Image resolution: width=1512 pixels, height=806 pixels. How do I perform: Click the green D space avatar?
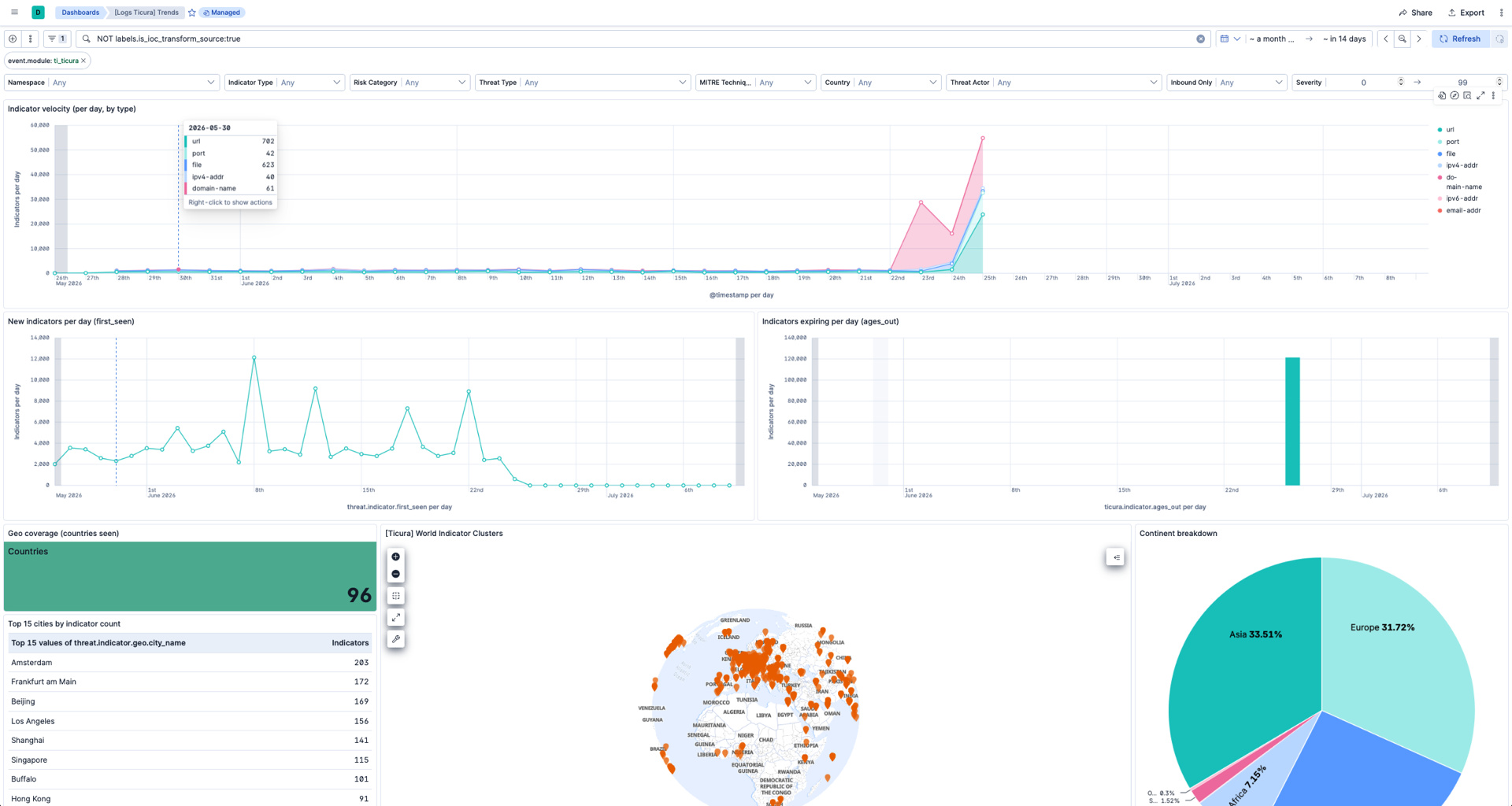38,13
